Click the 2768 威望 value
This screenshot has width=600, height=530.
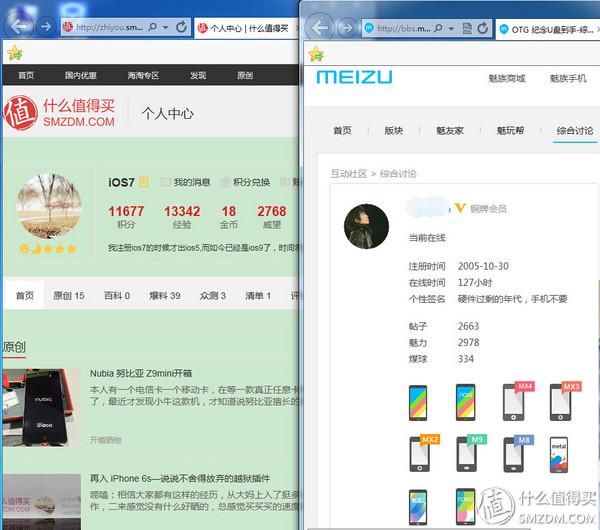272,211
